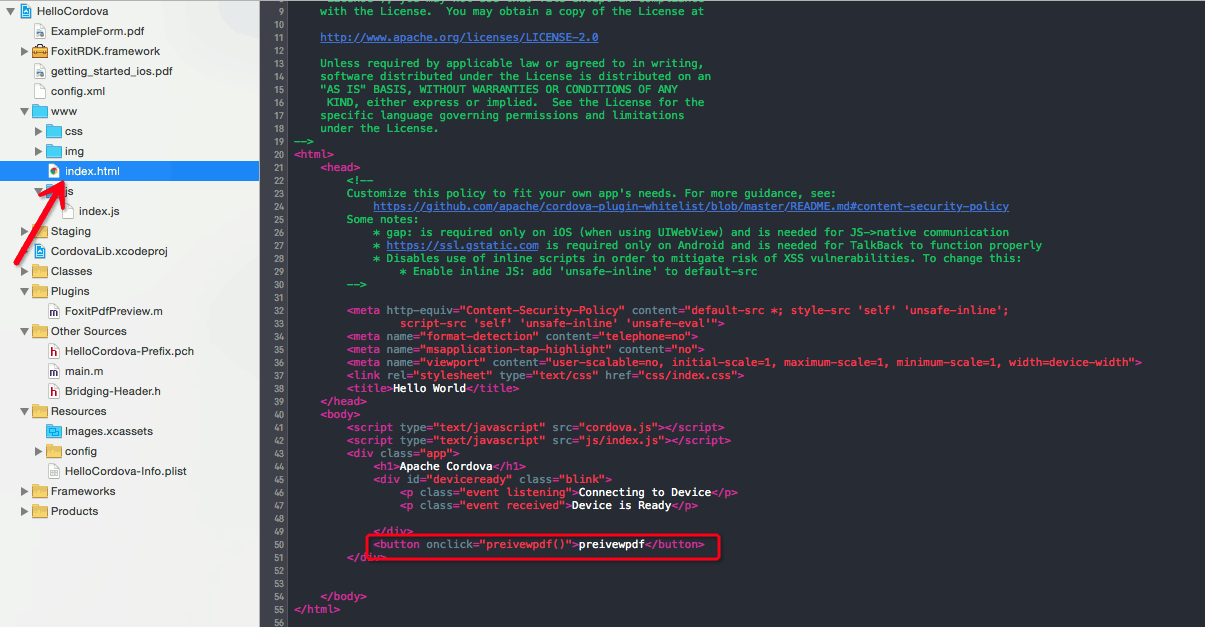Screen dimensions: 1205x627
Task: Click the index.js file icon
Action: [x=68, y=211]
